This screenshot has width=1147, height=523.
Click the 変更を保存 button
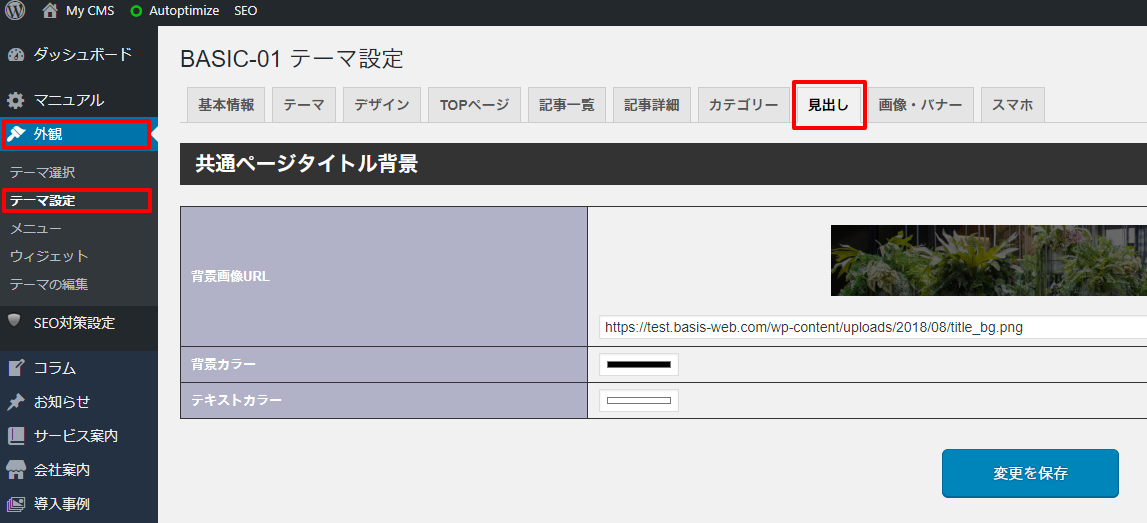(x=1030, y=473)
